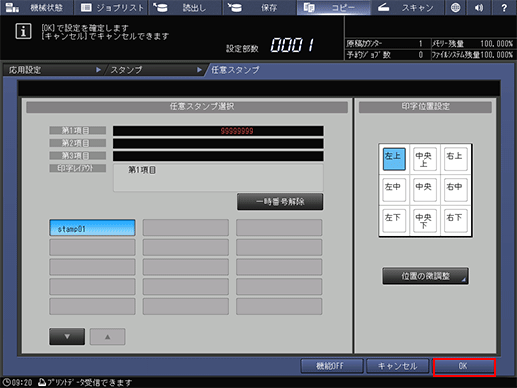
Task: Switch to the 保存 store tab
Action: (259, 7)
